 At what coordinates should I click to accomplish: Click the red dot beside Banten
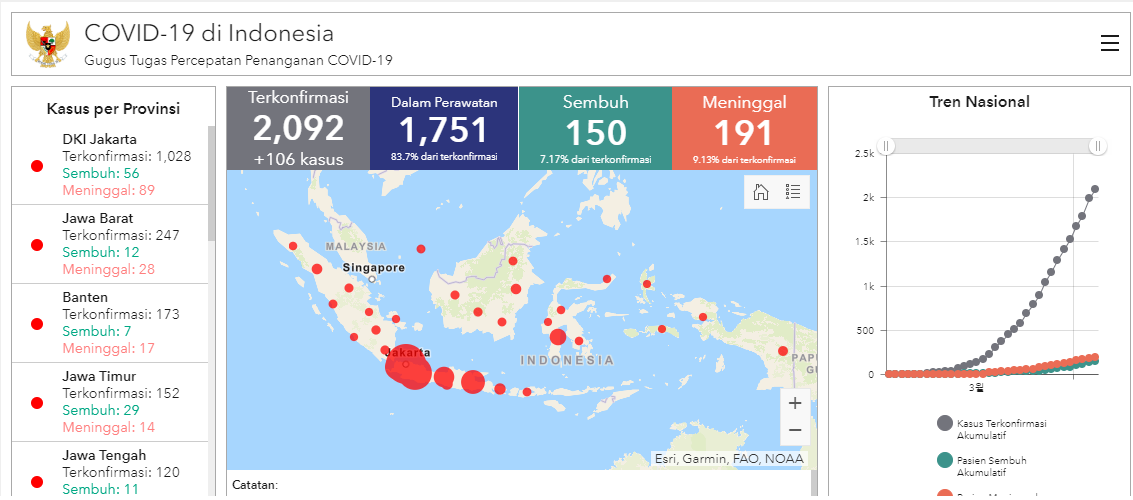tap(37, 324)
